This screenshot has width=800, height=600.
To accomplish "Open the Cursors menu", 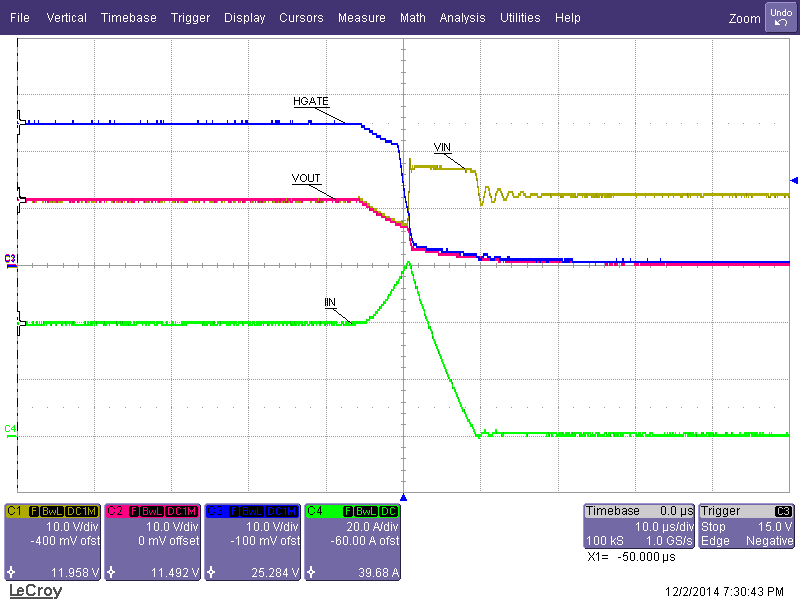I will [301, 17].
